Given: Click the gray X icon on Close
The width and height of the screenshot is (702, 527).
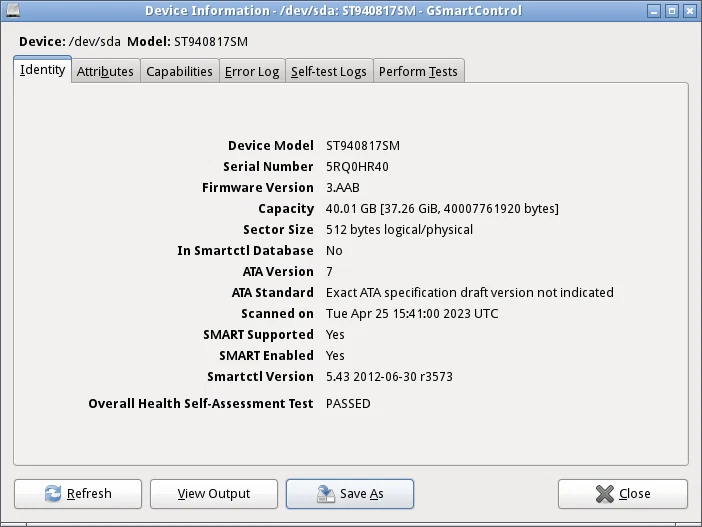Looking at the screenshot, I should (x=604, y=493).
